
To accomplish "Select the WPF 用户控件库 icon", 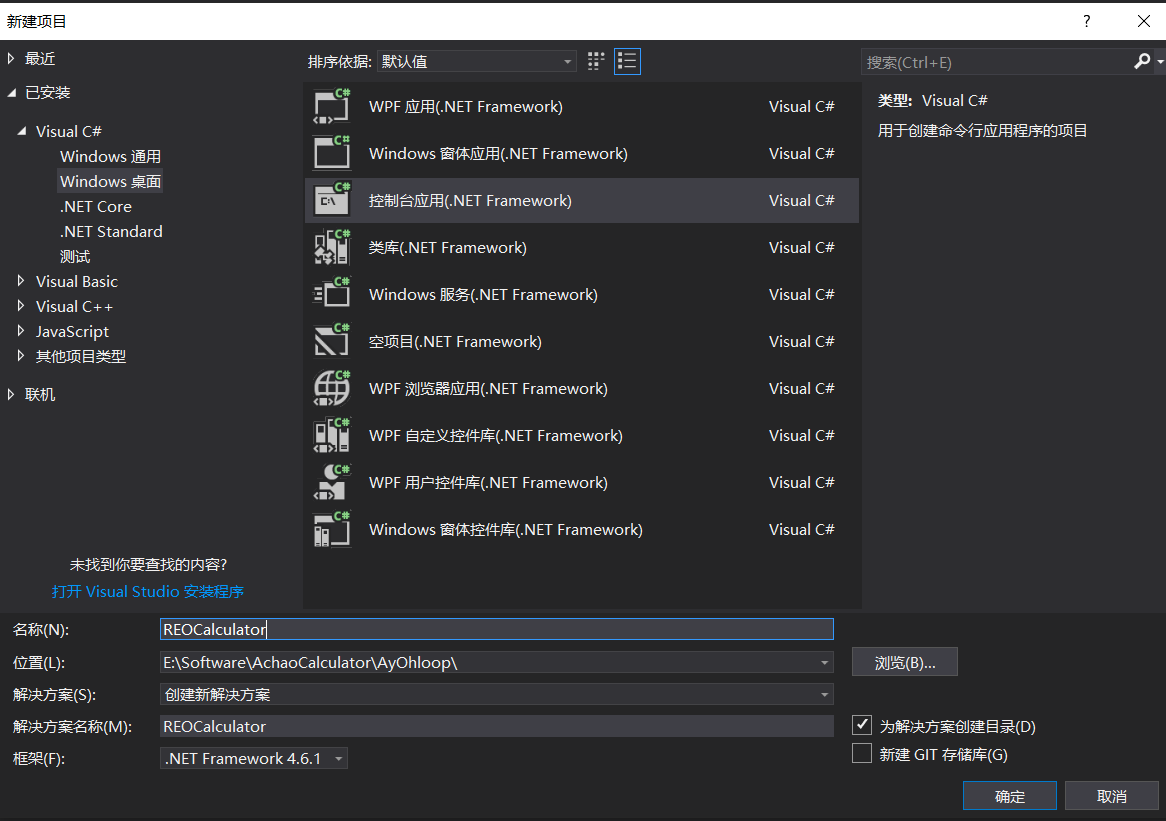I will pos(332,482).
